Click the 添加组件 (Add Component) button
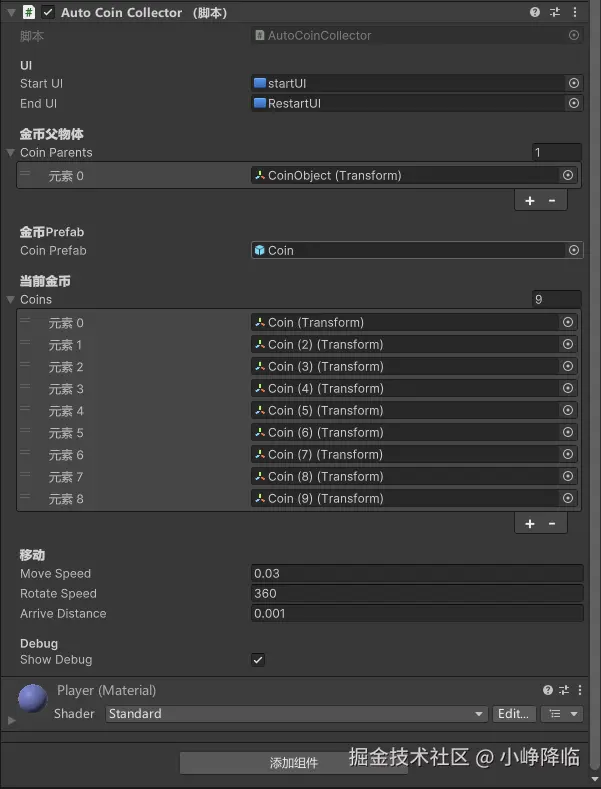 (x=294, y=763)
